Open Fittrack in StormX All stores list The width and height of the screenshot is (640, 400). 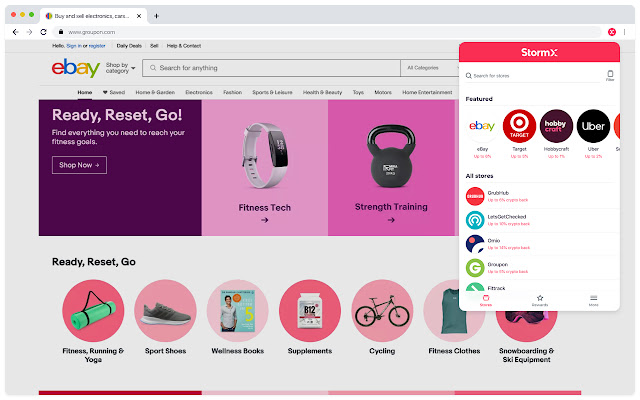tap(540, 287)
